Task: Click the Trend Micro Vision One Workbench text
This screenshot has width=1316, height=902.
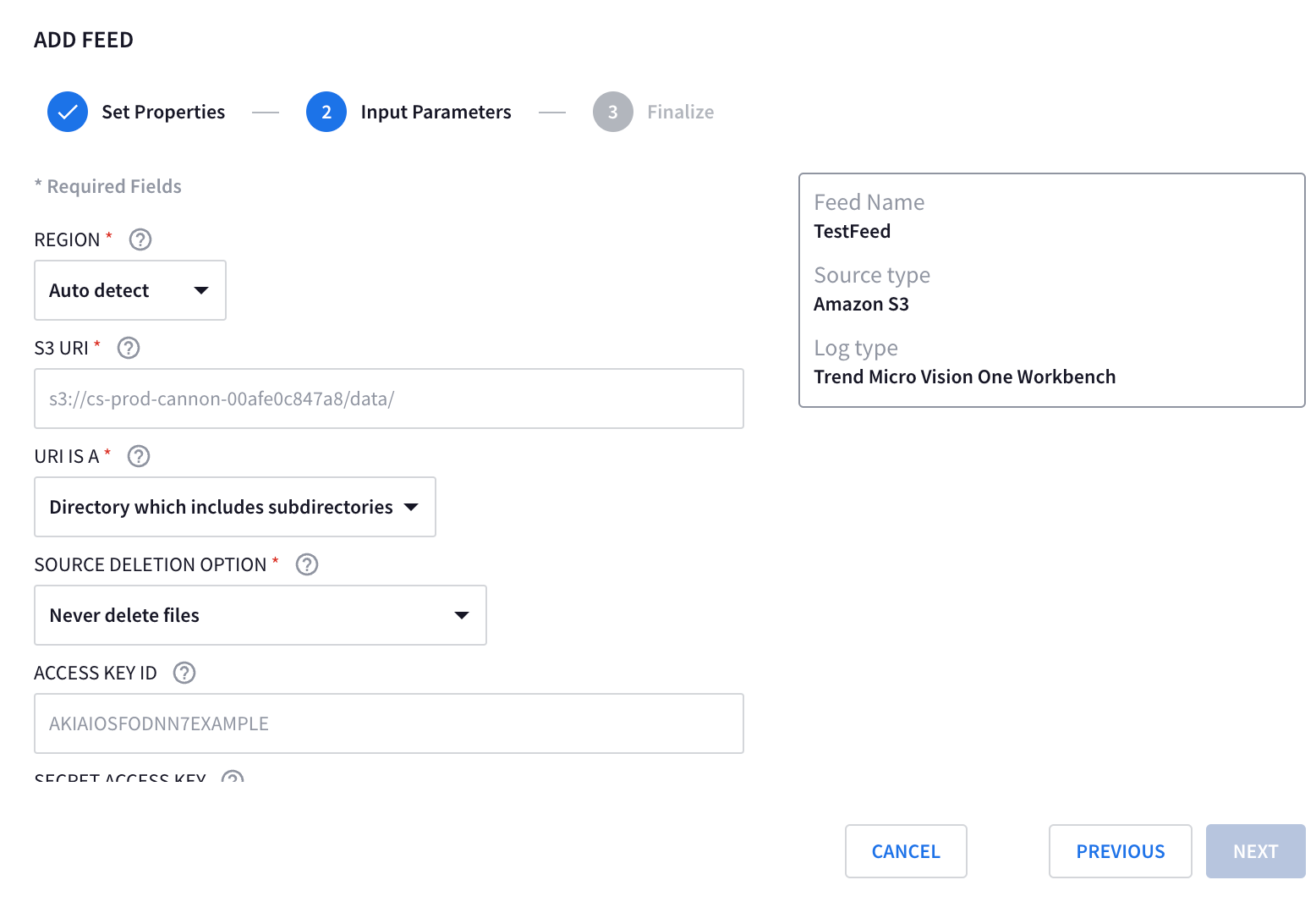Action: (964, 377)
